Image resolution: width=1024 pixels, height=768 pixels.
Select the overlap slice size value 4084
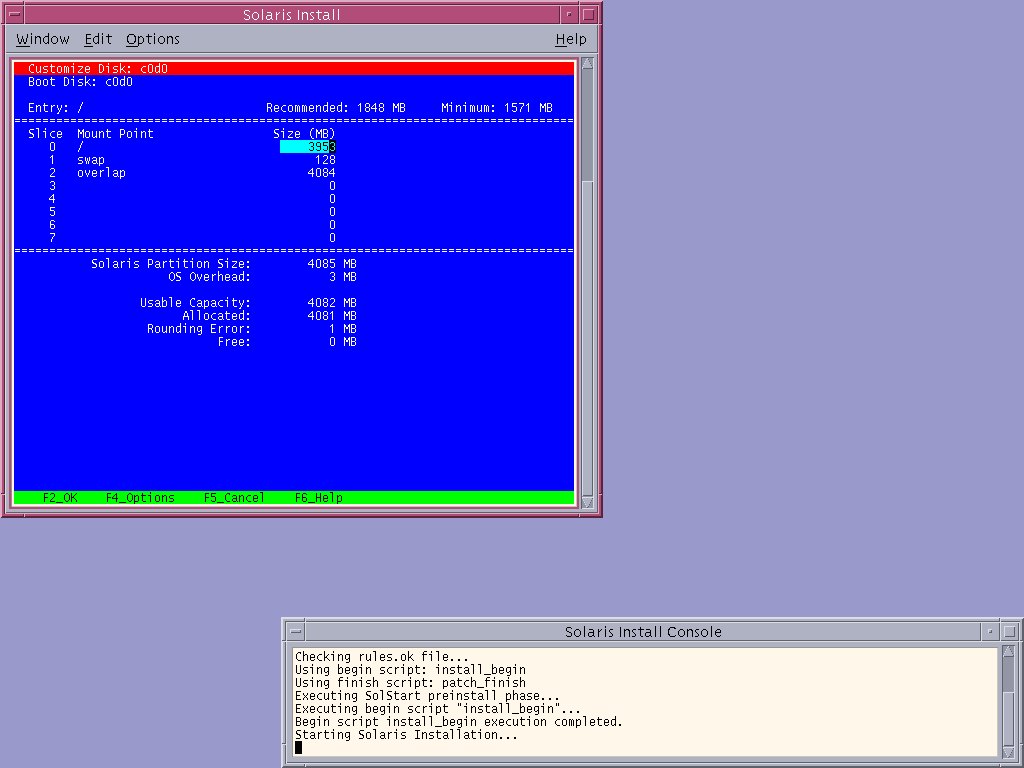point(321,173)
